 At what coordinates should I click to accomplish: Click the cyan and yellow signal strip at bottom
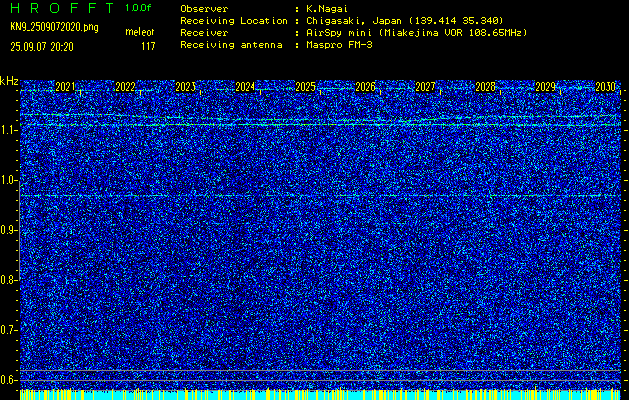click(x=320, y=394)
